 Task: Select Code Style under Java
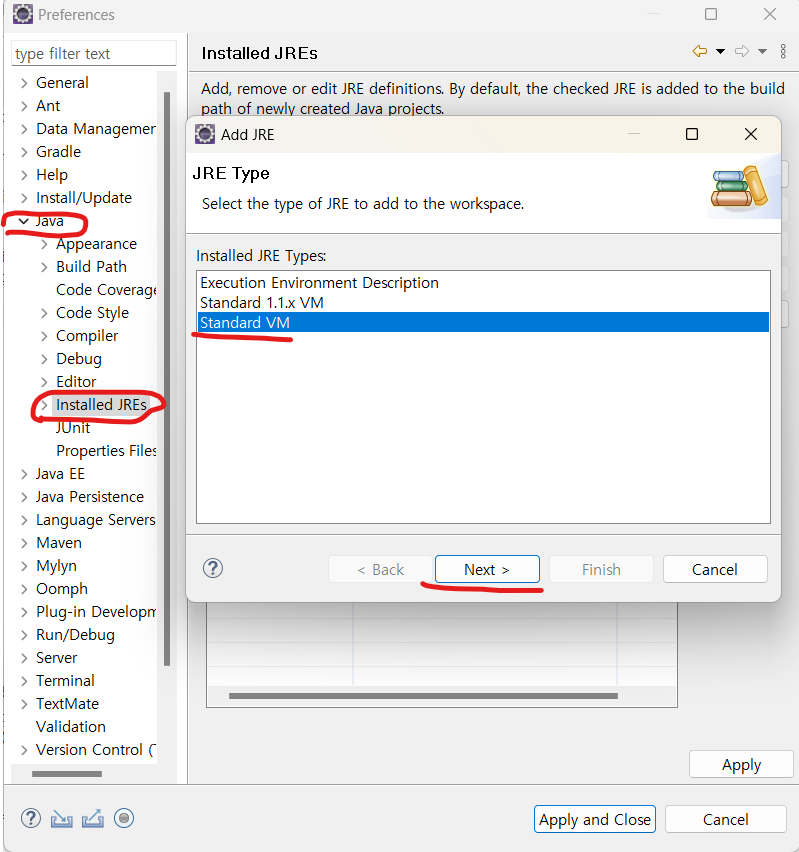[x=92, y=313]
